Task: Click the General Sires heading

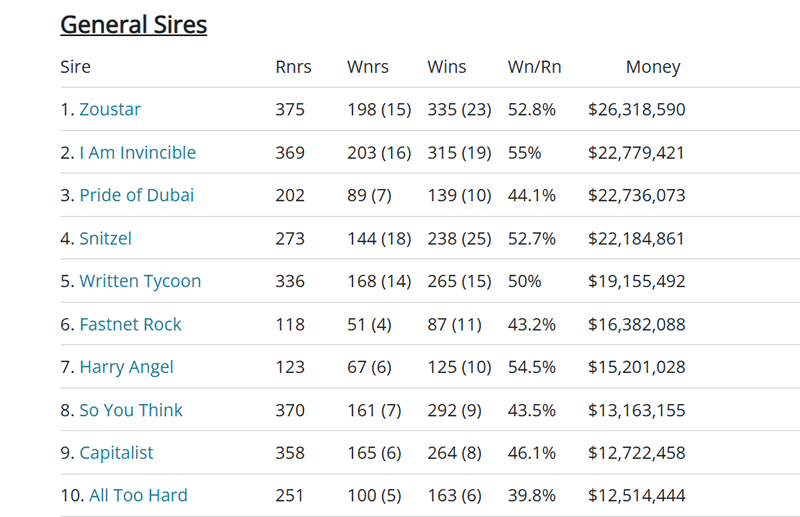Action: [133, 24]
